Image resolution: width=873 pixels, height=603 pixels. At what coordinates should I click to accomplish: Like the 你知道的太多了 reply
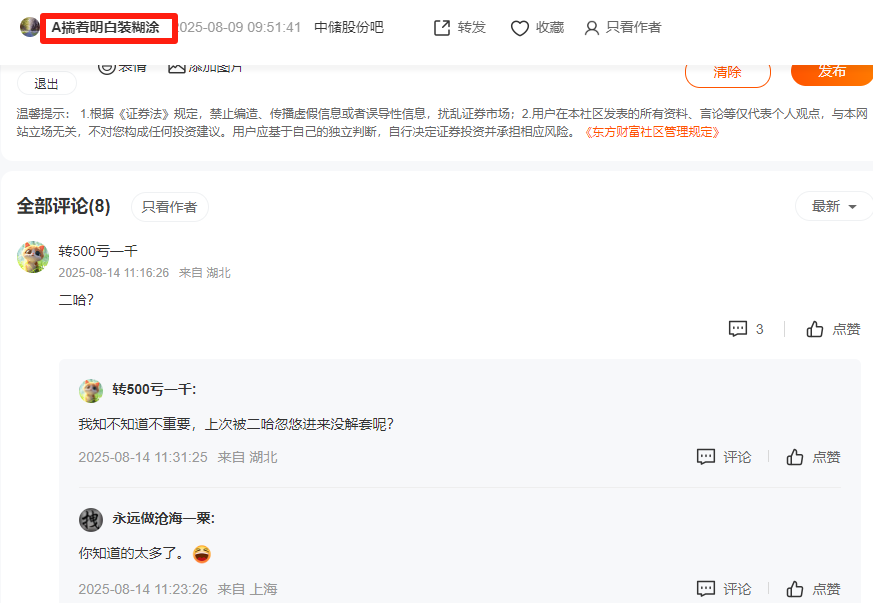pyautogui.click(x=794, y=589)
